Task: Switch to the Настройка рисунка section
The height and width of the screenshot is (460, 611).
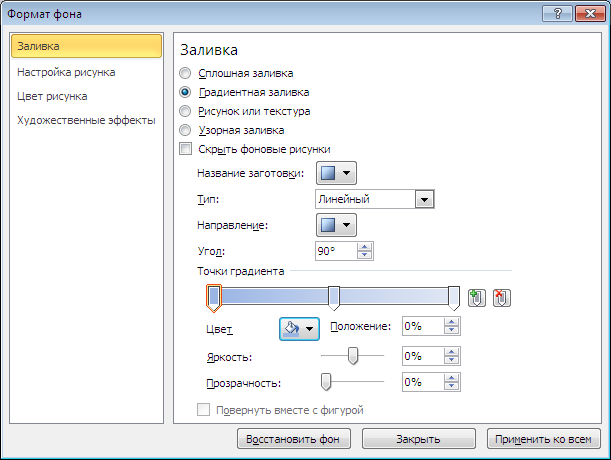Action: 66,72
